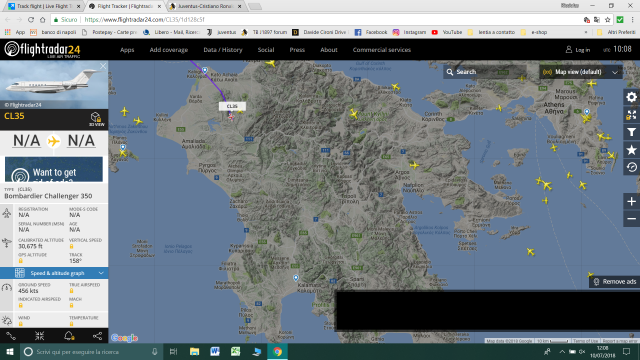Image resolution: width=640 pixels, height=360 pixels.
Task: Click the share icon in flight panel
Action: click(97, 336)
